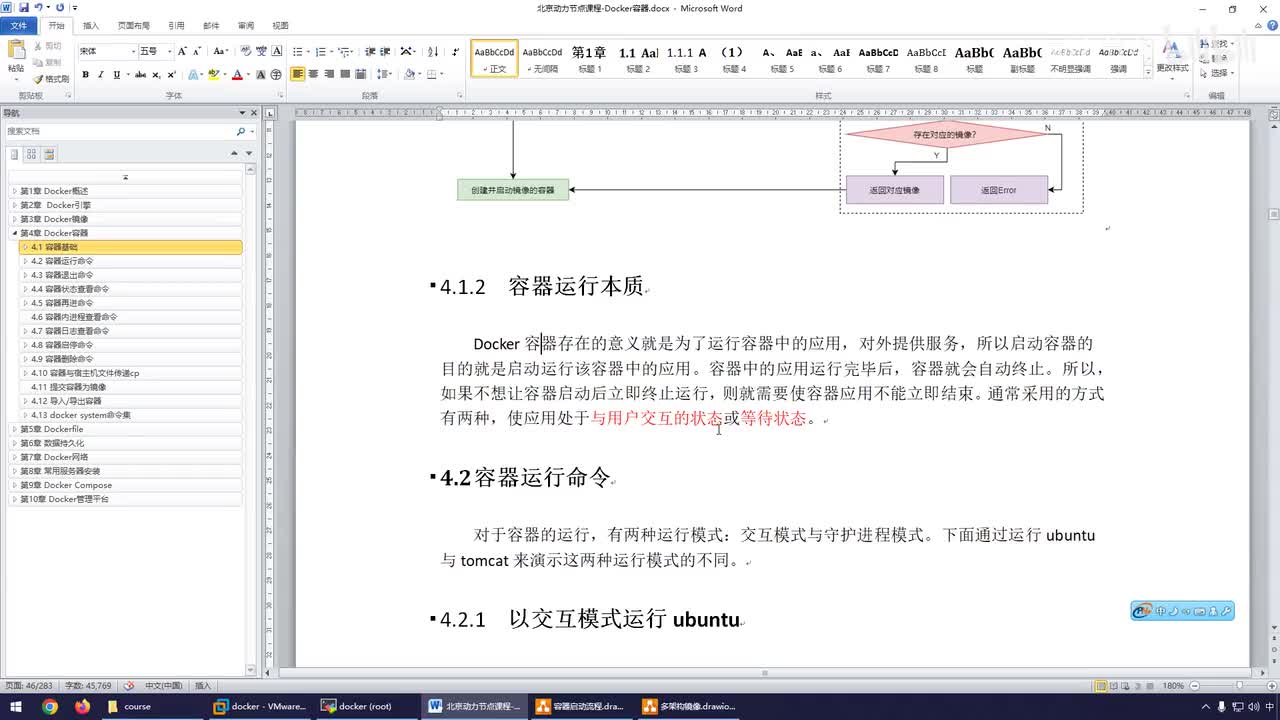The width and height of the screenshot is (1280, 720).
Task: Expand 4.2 容器运行命令 heading
Action: [x=25, y=261]
